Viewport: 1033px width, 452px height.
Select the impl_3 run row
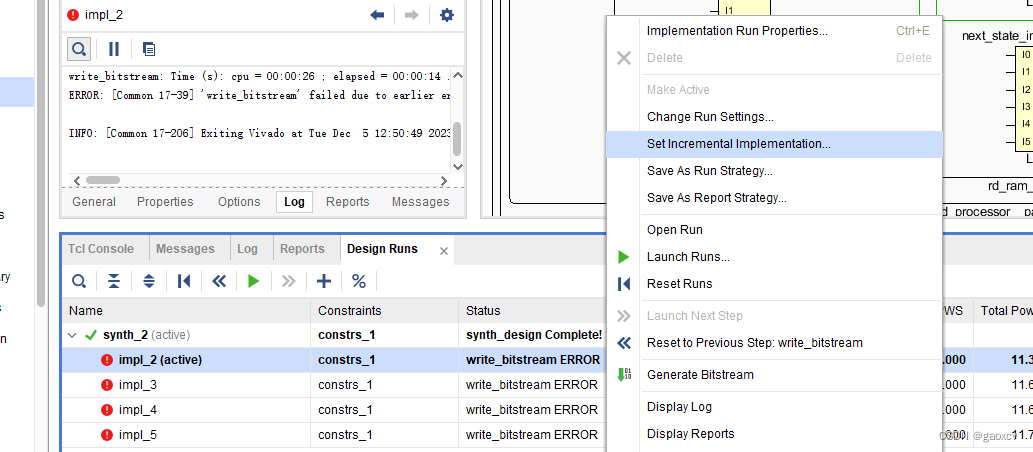[335, 385]
